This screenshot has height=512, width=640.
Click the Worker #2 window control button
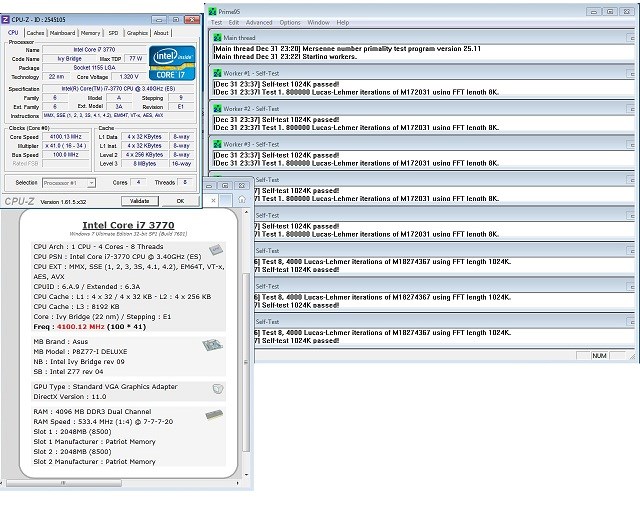631,109
